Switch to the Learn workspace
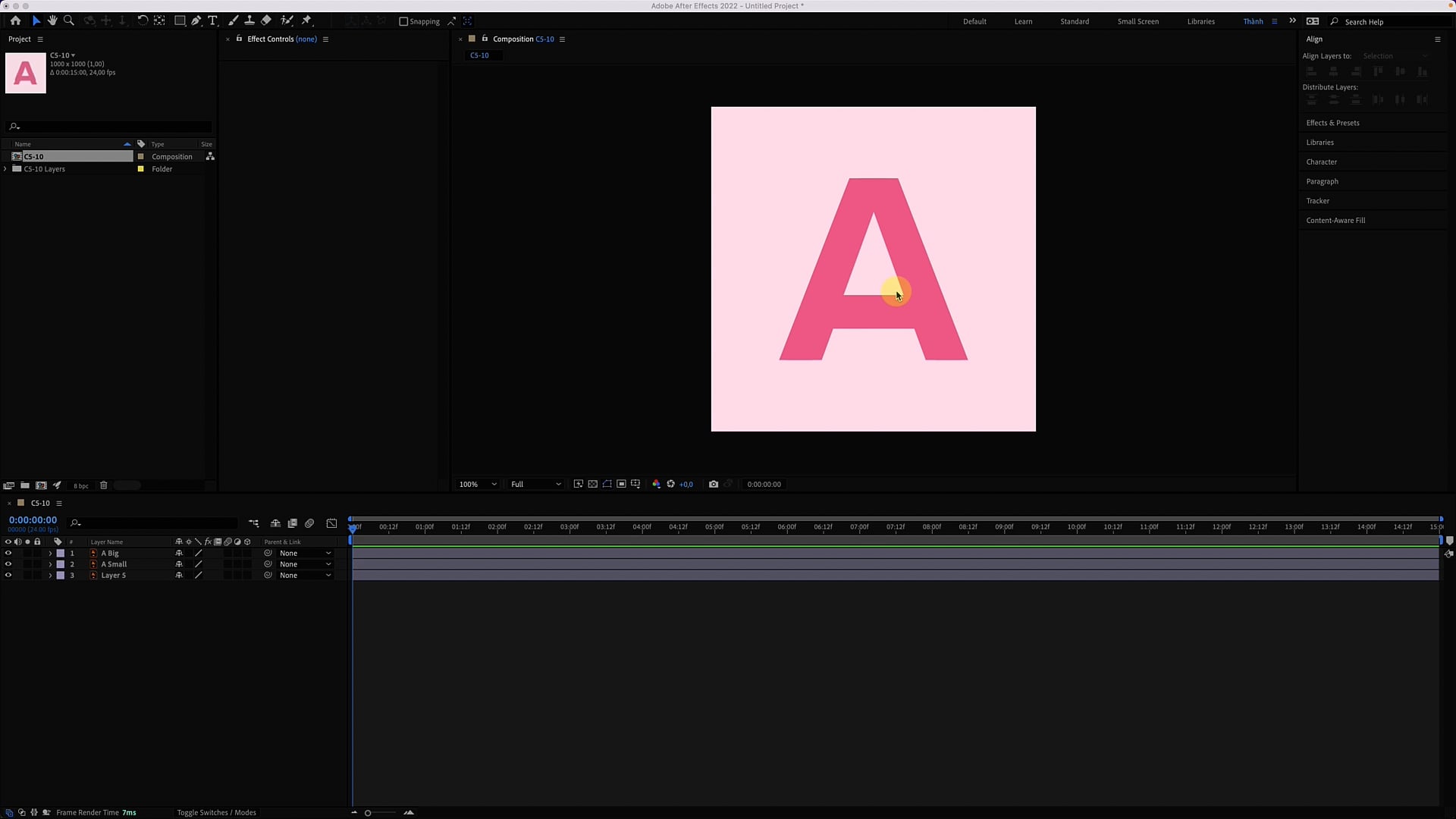1456x819 pixels. point(1023,21)
